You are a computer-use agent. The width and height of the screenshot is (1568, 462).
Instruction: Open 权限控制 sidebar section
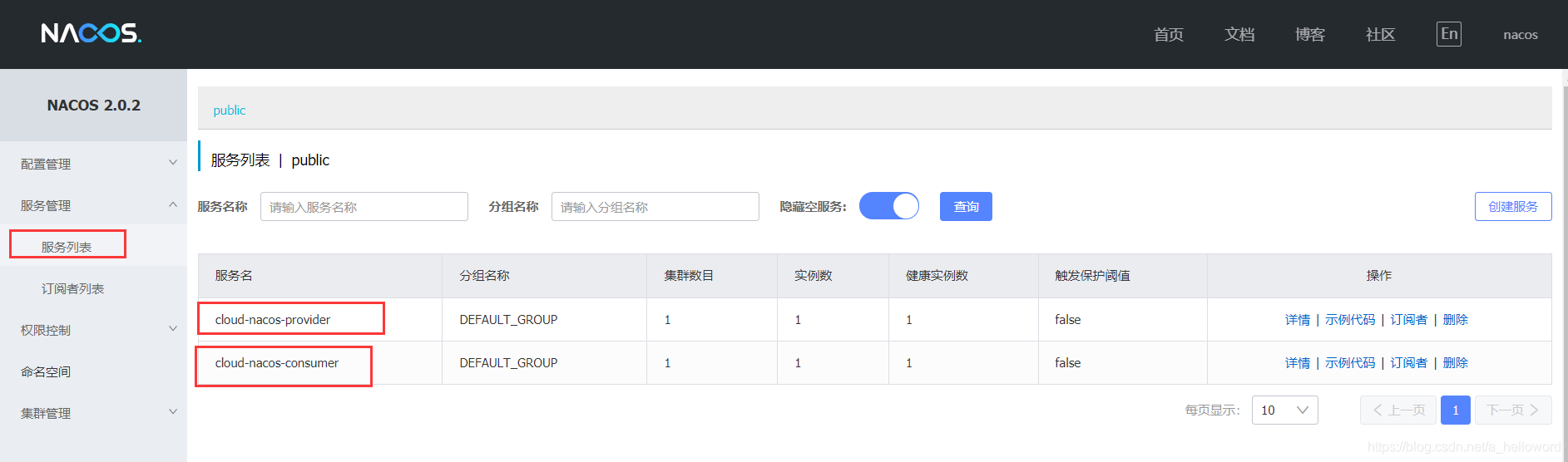click(x=46, y=330)
